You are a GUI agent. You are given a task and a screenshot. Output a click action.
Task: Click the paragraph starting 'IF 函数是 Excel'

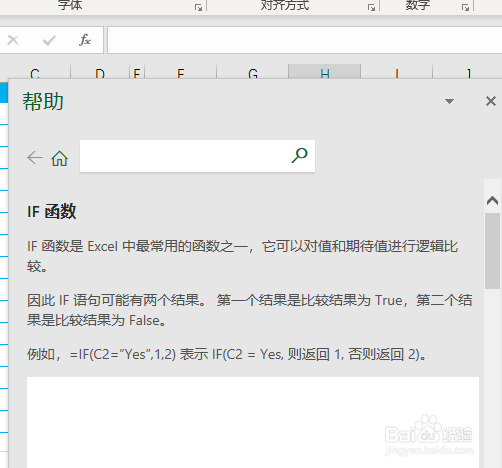pyautogui.click(x=242, y=256)
